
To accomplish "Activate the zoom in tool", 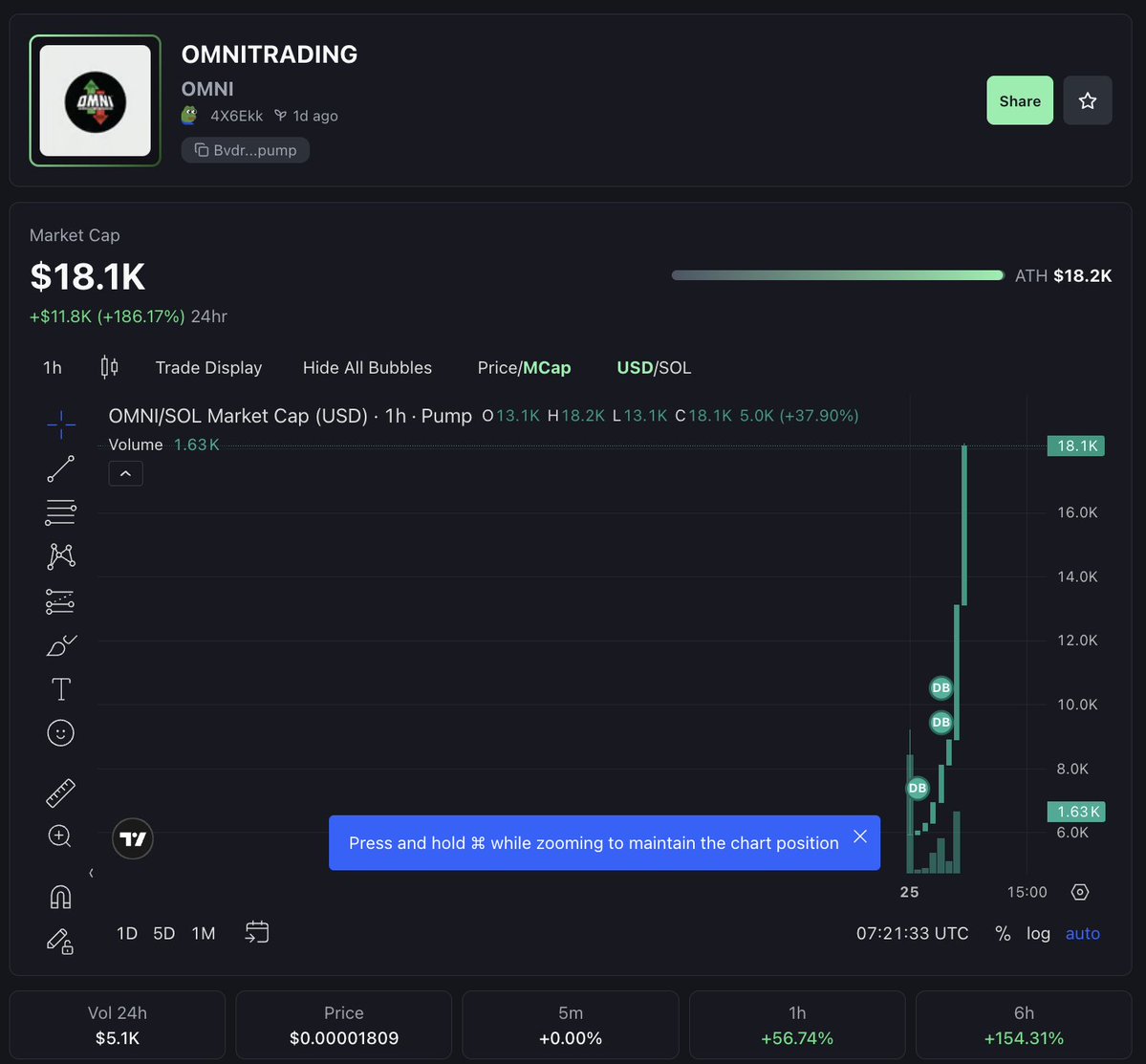I will 60,836.
